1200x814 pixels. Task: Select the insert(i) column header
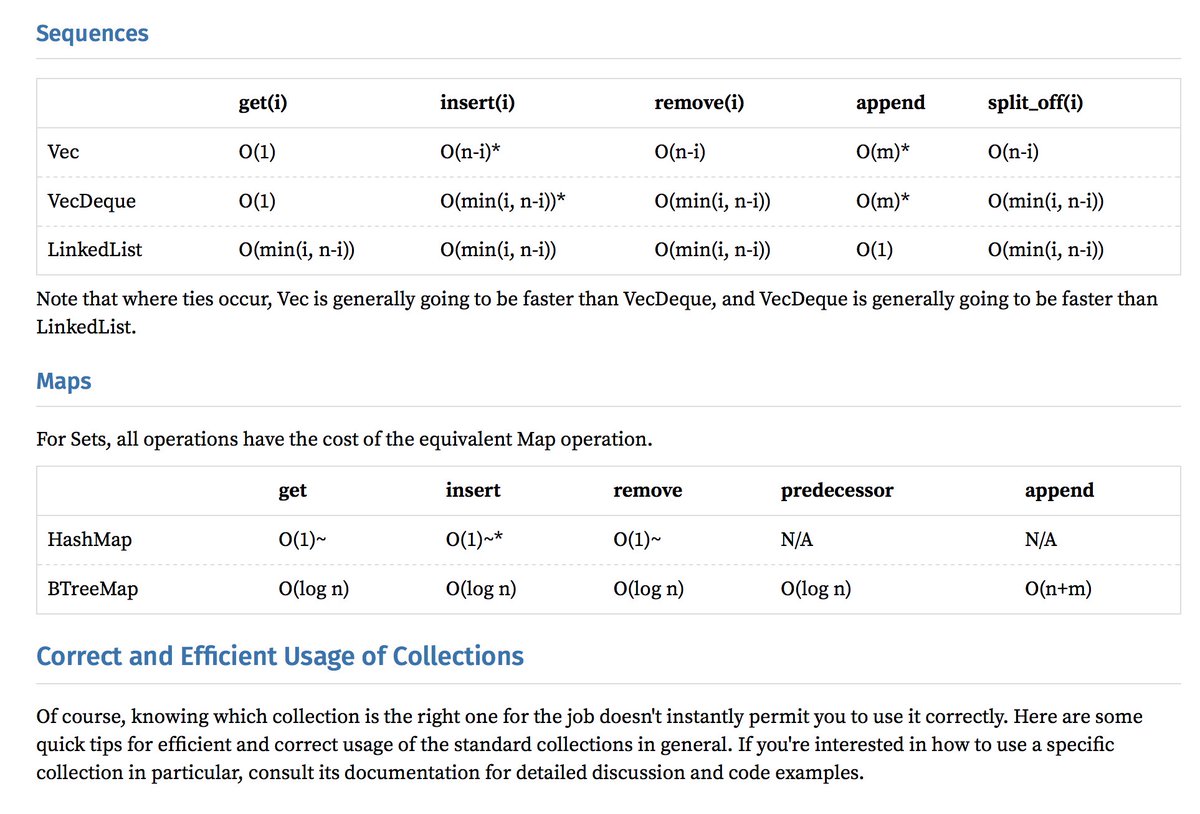(x=477, y=103)
